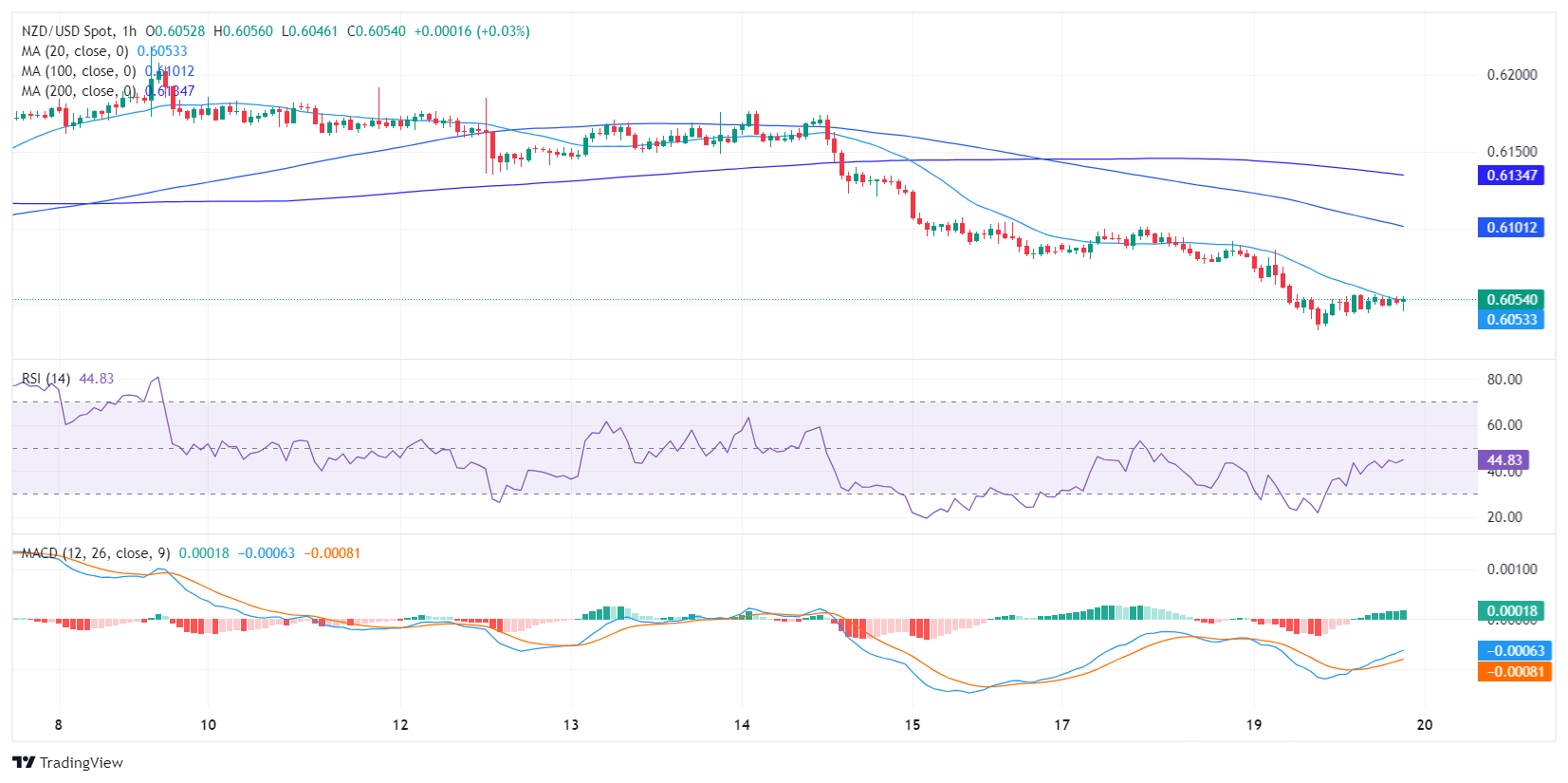Click date marker 15 on time axis
Viewport: 1568px width, 783px height.
912,725
